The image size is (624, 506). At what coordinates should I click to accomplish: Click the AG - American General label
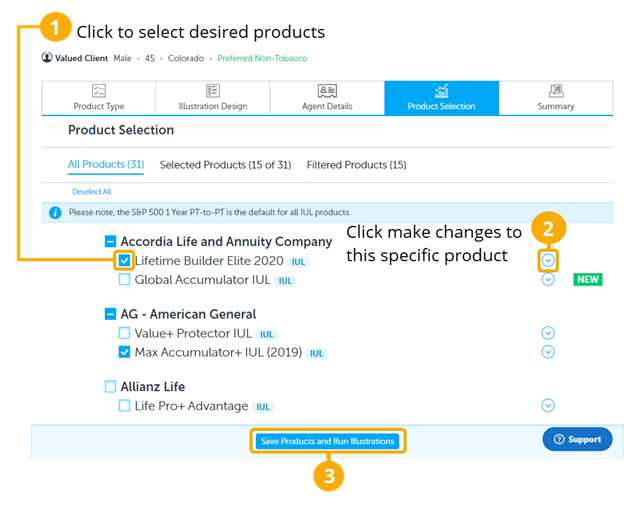click(188, 314)
